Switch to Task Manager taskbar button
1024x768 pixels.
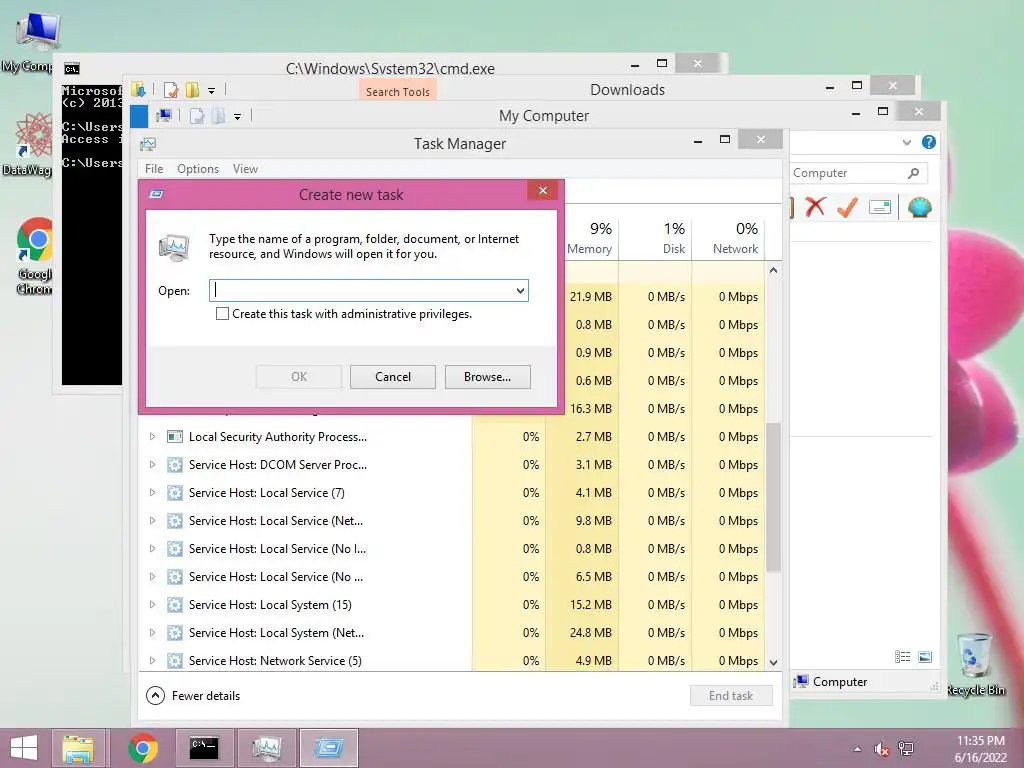pyautogui.click(x=266, y=748)
